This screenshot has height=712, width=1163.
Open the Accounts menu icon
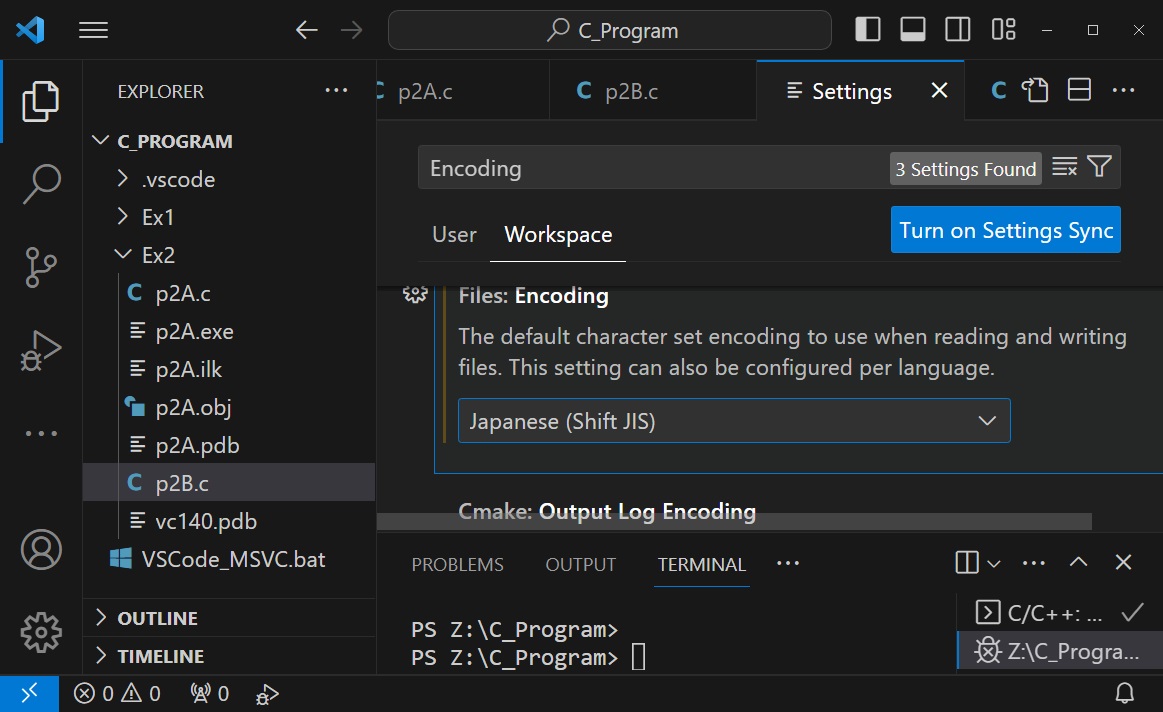[41, 550]
